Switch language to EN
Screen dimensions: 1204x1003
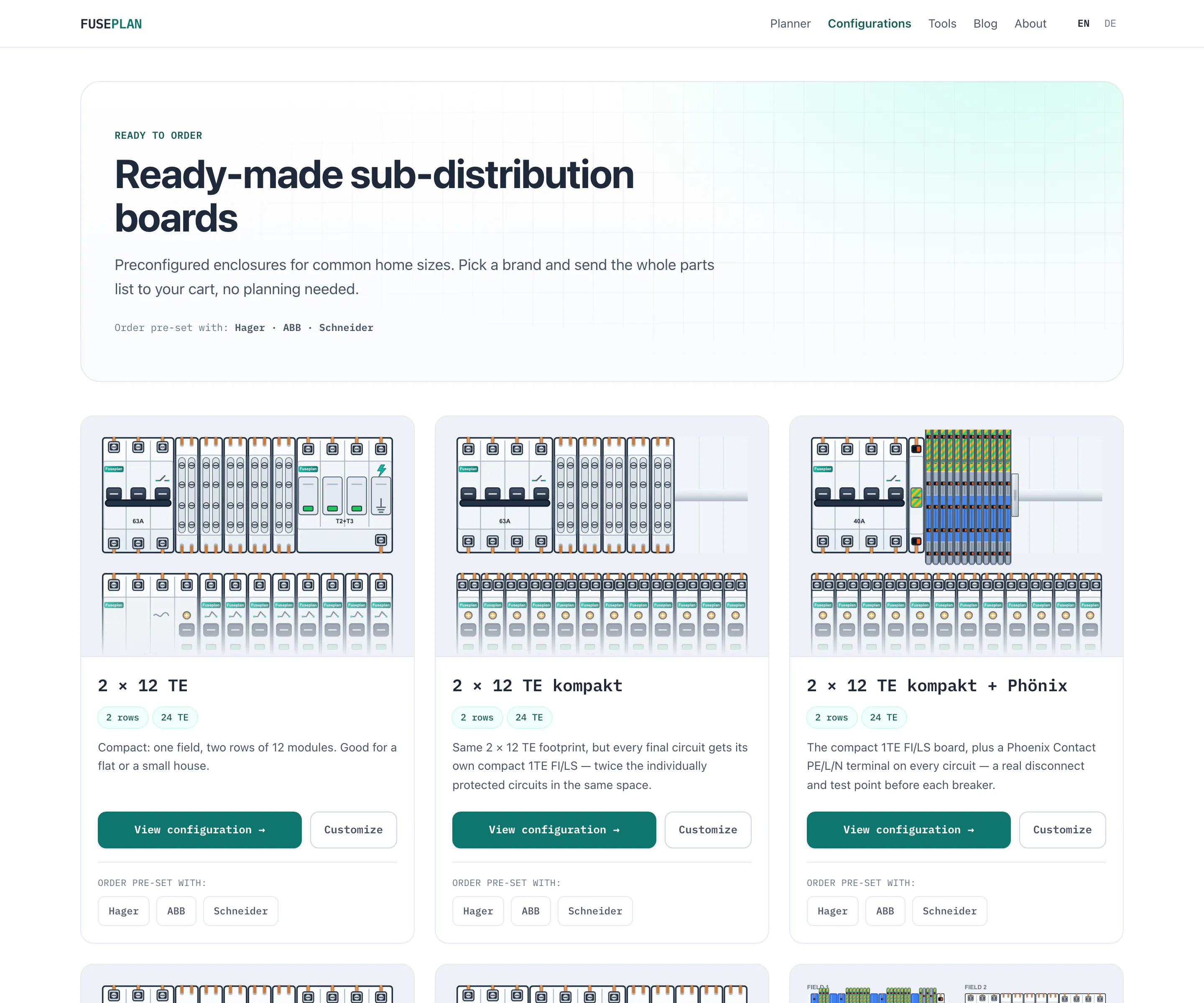1083,23
